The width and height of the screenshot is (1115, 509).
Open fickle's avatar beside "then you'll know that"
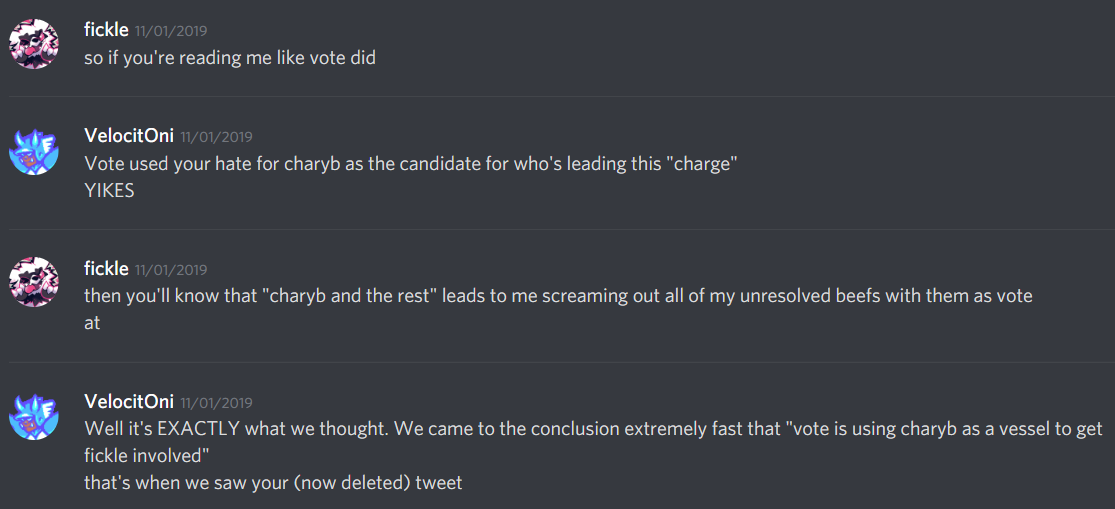click(35, 282)
